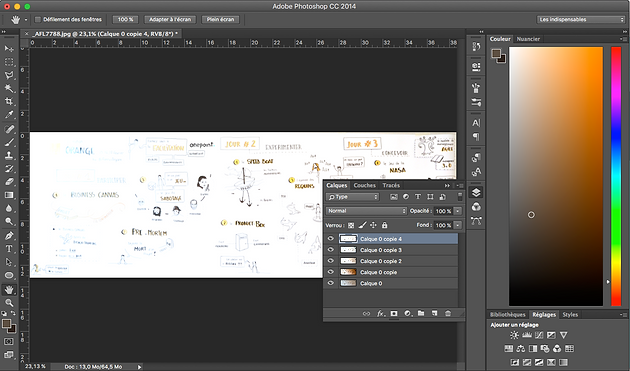630x371 pixels.
Task: Toggle visibility of Calque 0 layer
Action: (331, 283)
